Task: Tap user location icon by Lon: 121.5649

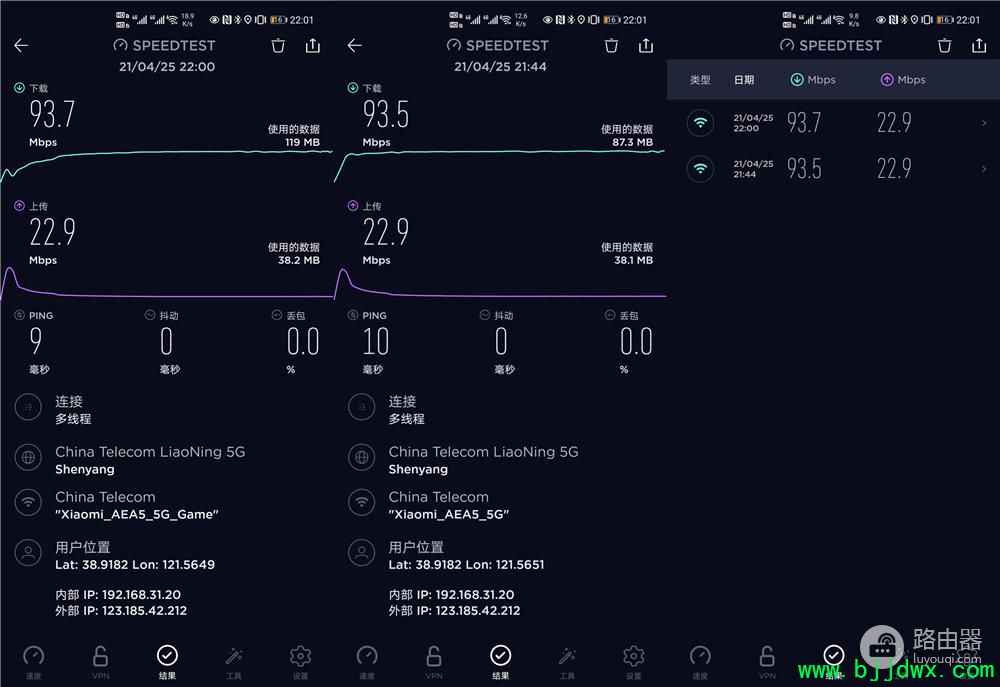Action: point(28,553)
